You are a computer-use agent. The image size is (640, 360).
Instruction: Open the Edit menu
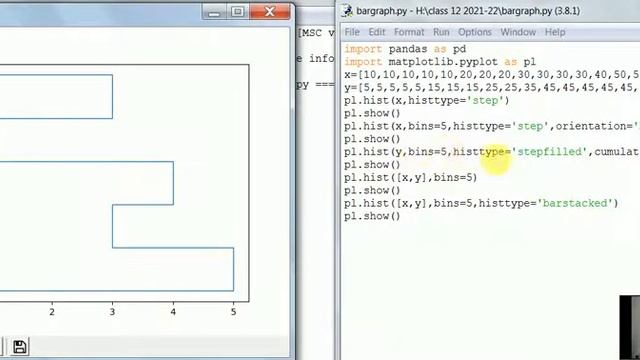pyautogui.click(x=377, y=32)
